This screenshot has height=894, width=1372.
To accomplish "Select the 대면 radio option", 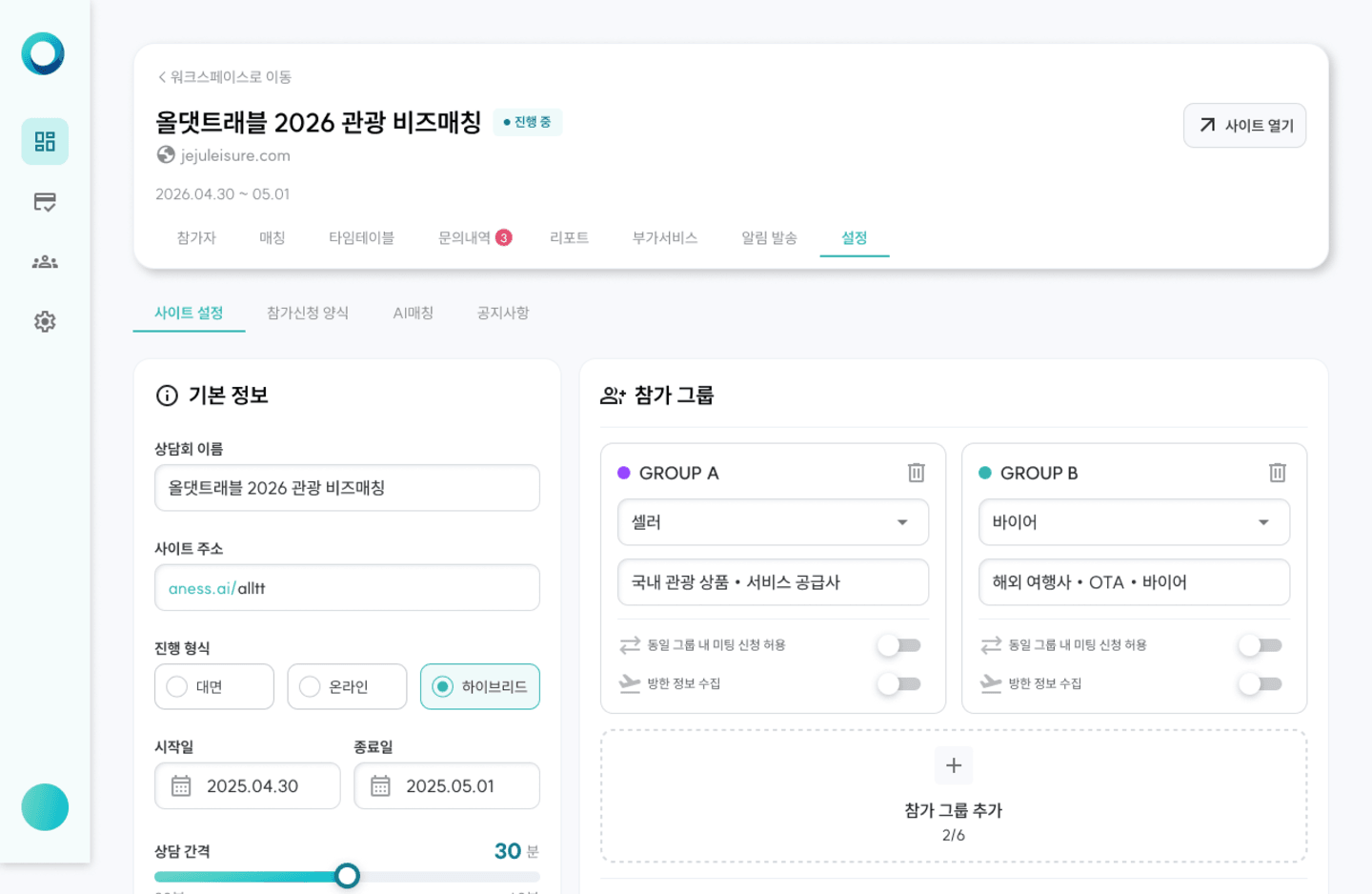I will (214, 686).
